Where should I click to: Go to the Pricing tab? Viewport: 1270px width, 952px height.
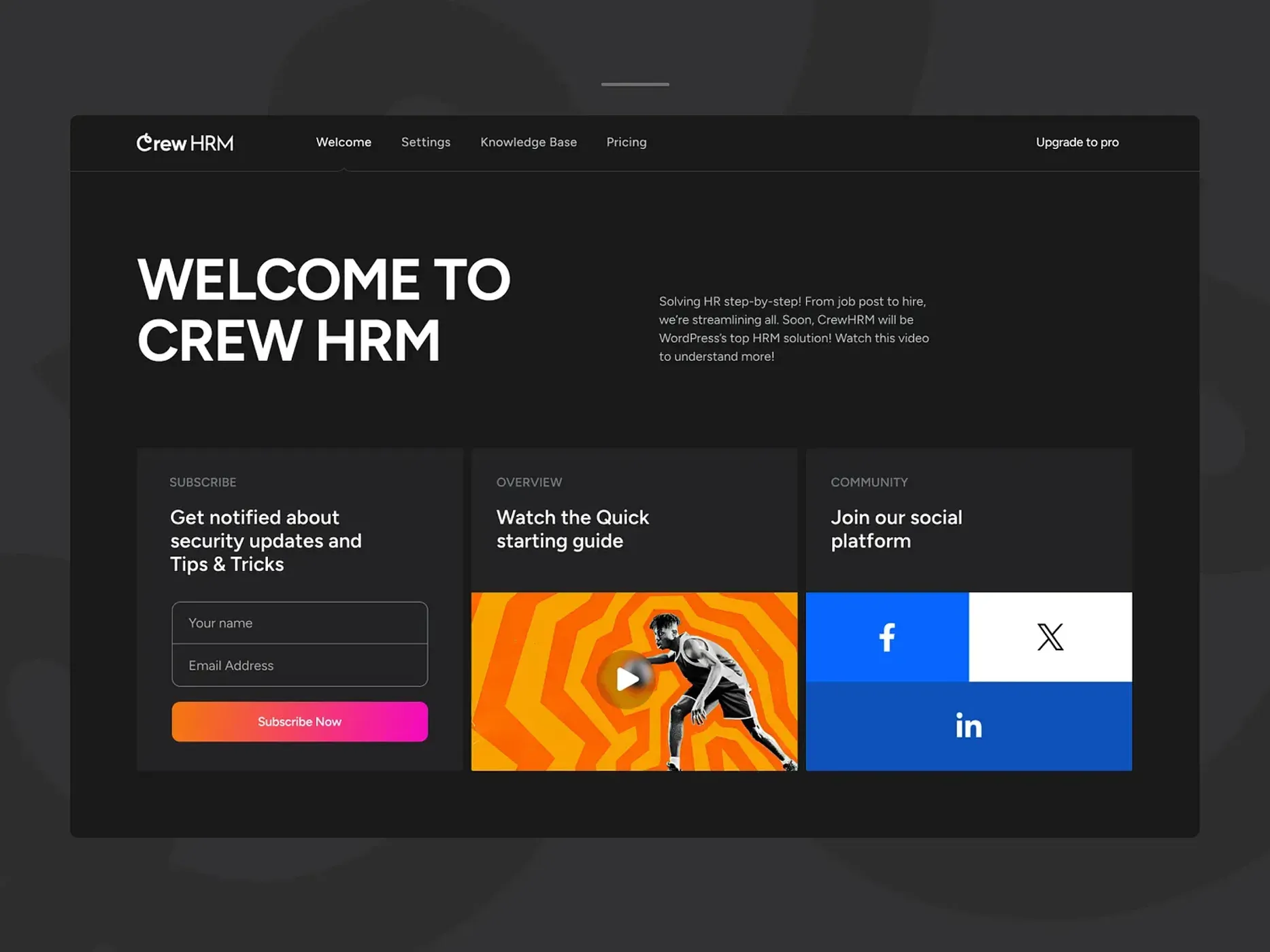[x=626, y=142]
